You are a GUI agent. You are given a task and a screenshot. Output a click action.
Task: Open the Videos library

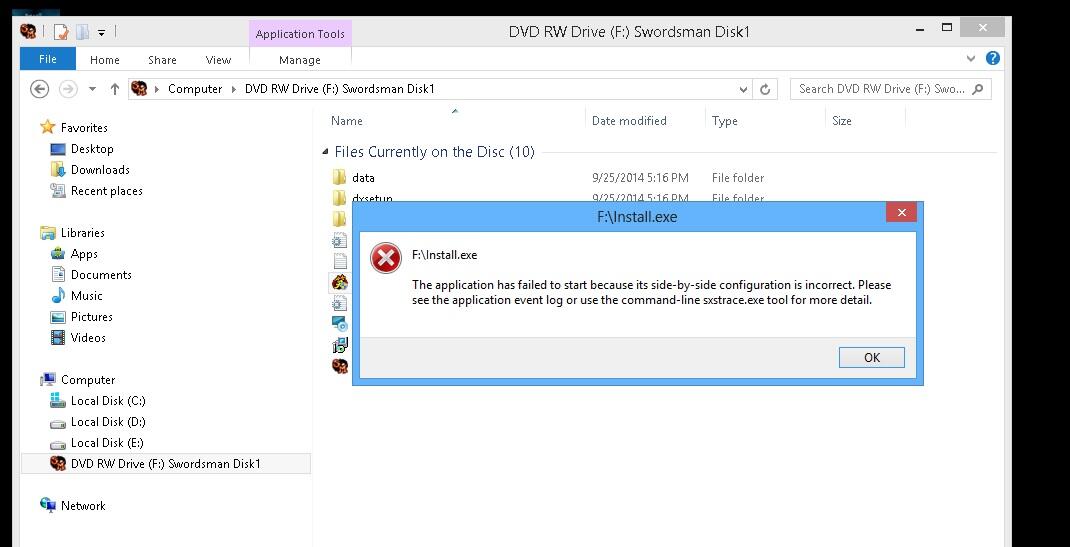[88, 338]
